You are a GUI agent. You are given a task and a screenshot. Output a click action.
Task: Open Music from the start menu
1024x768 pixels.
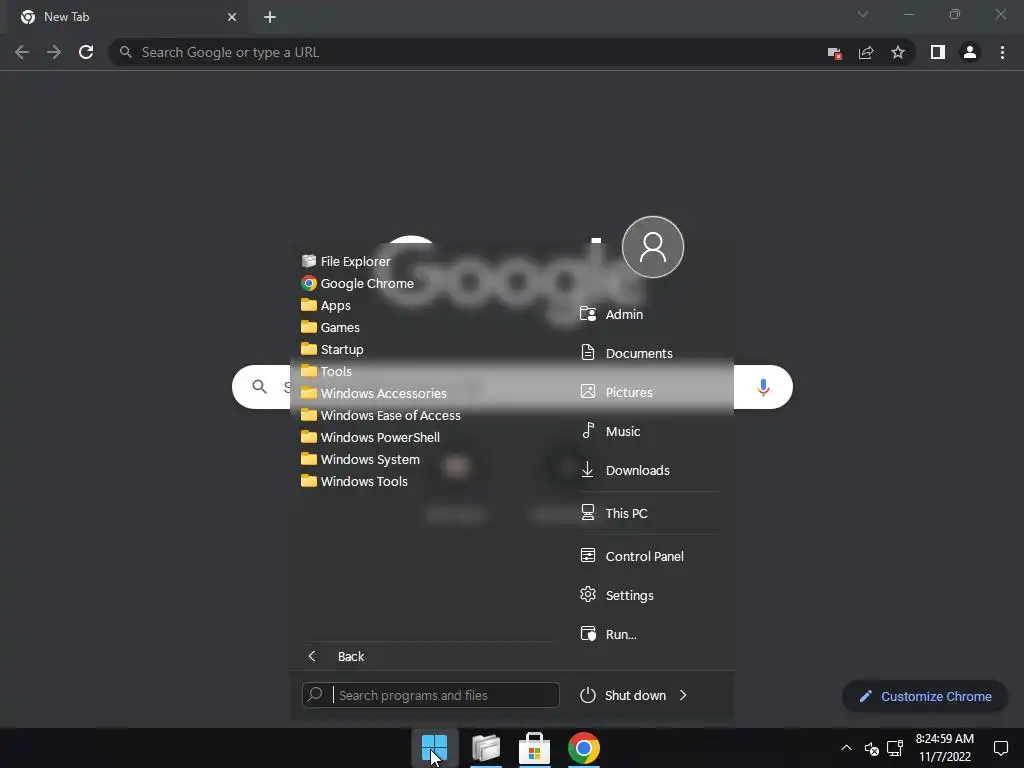(x=610, y=431)
